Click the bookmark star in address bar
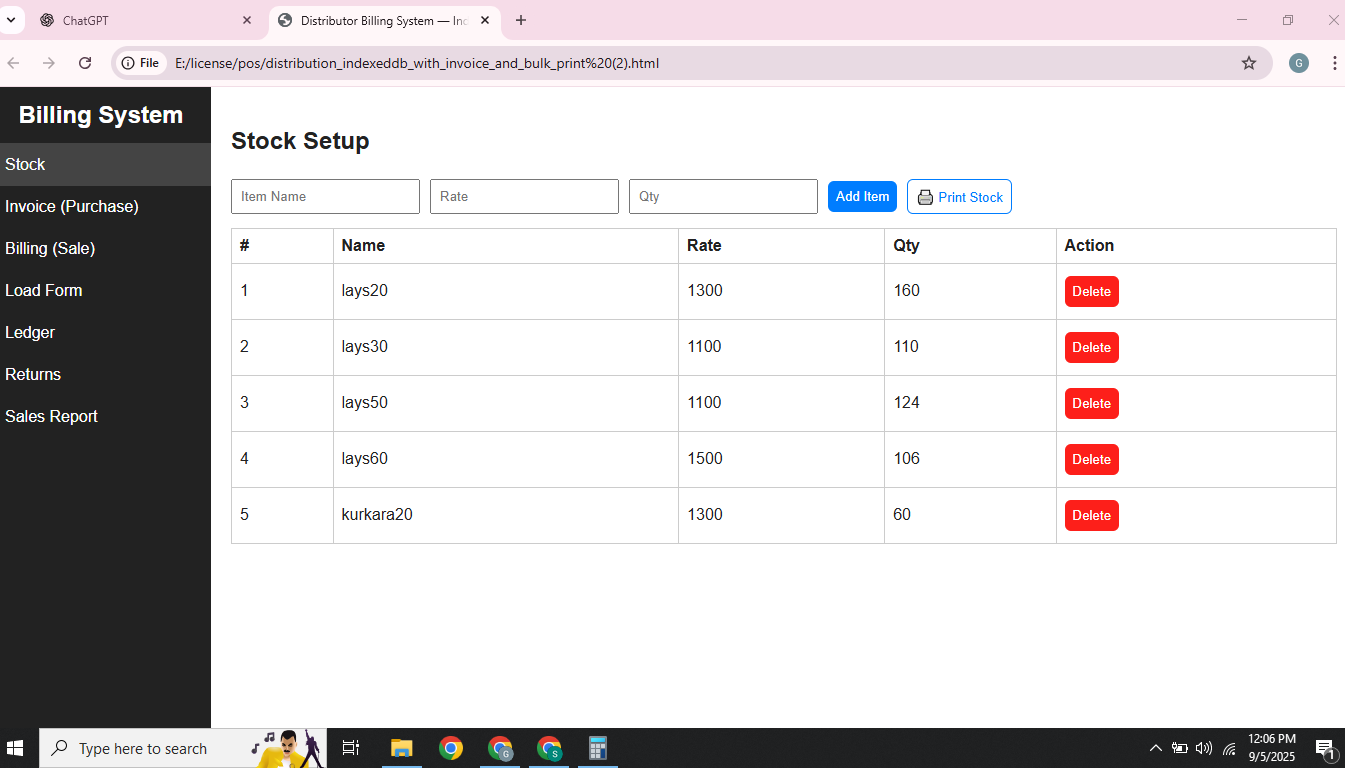The height and width of the screenshot is (768, 1345). point(1248,62)
